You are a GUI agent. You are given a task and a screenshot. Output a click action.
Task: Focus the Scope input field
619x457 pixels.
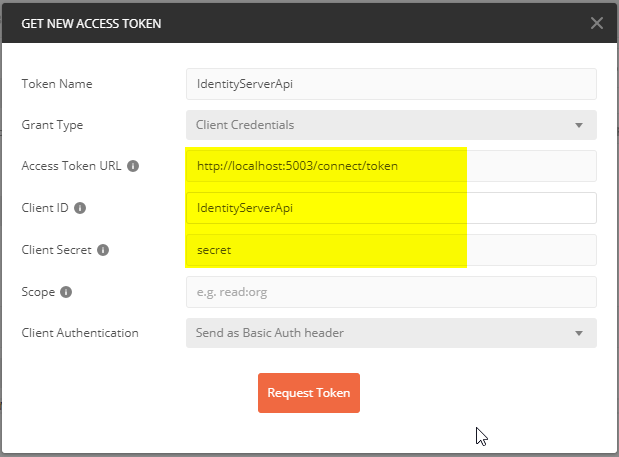click(391, 292)
